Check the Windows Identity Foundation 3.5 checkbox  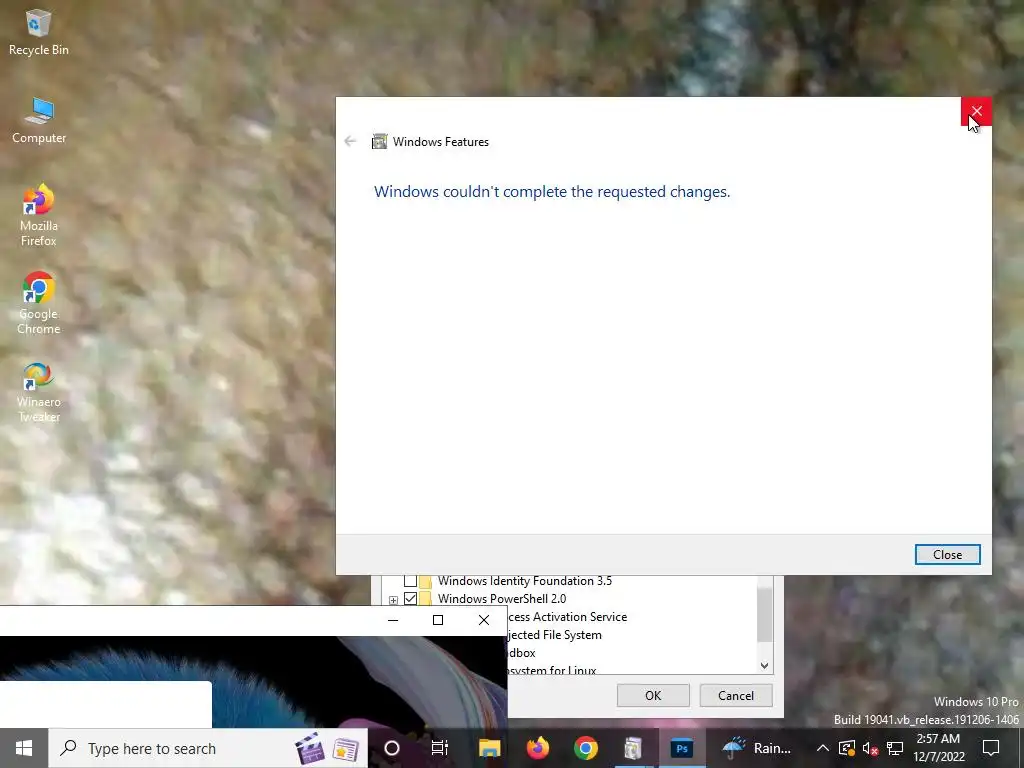[x=410, y=581]
